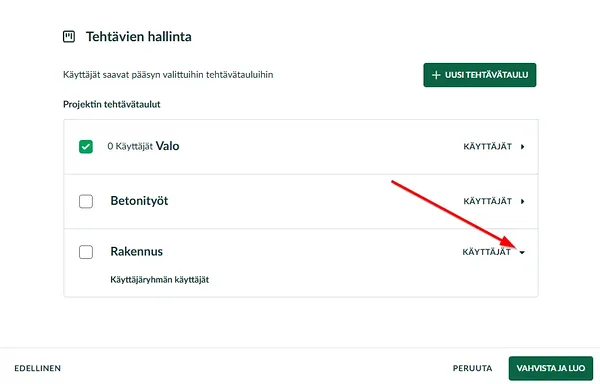
Task: Confirm with Vahvista ja luo button
Action: (x=551, y=368)
